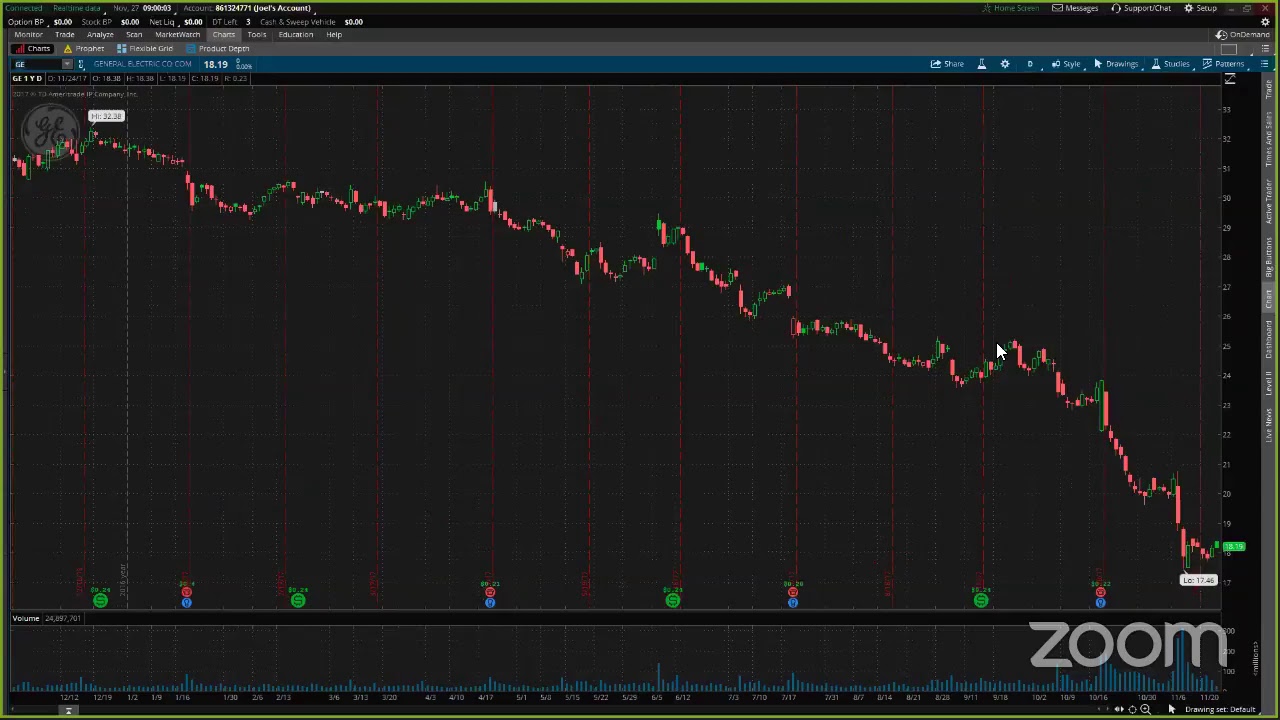Expand the symbol selector dropdown arrow
The height and width of the screenshot is (720, 1280).
(x=67, y=65)
